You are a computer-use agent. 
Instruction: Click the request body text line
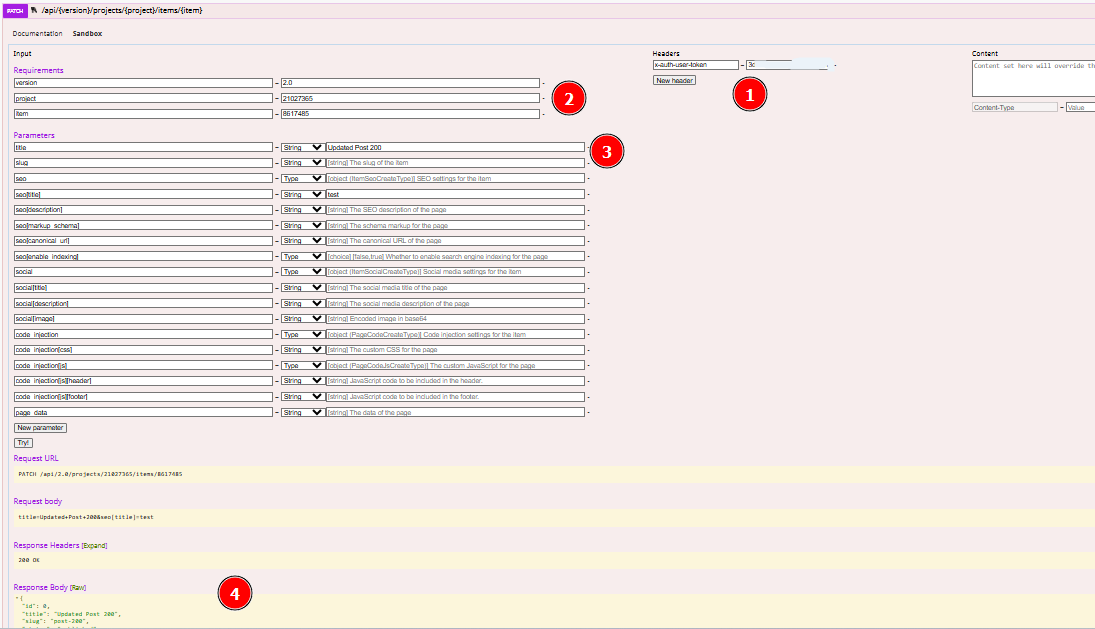coord(86,517)
